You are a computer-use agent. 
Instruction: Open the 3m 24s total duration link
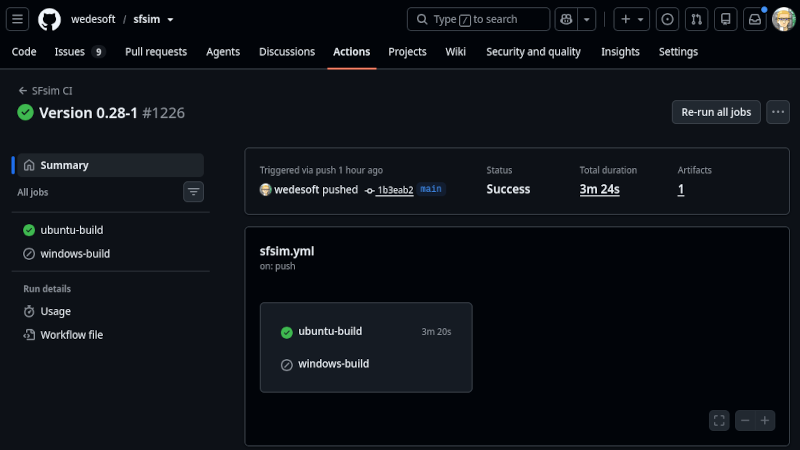(599, 189)
